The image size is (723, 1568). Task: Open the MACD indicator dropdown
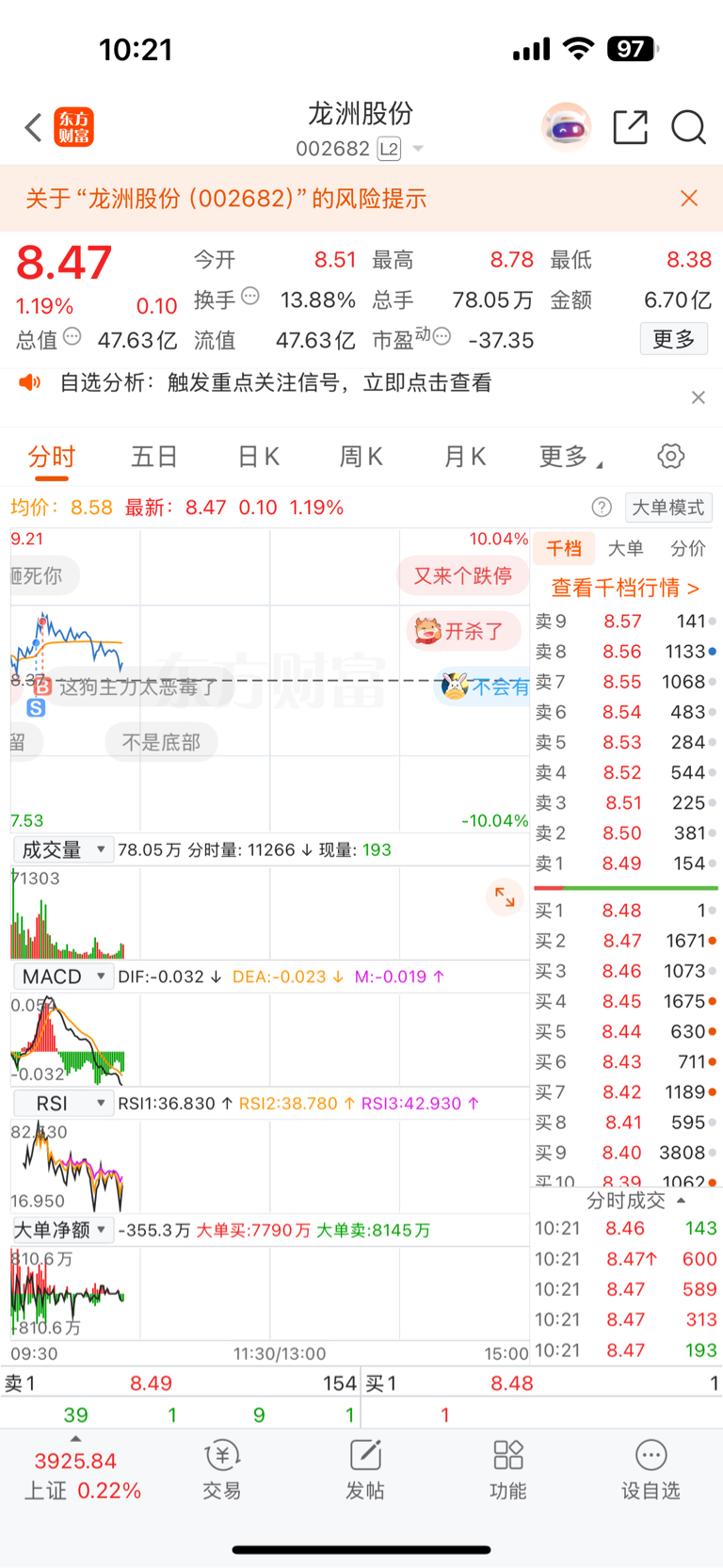point(63,977)
